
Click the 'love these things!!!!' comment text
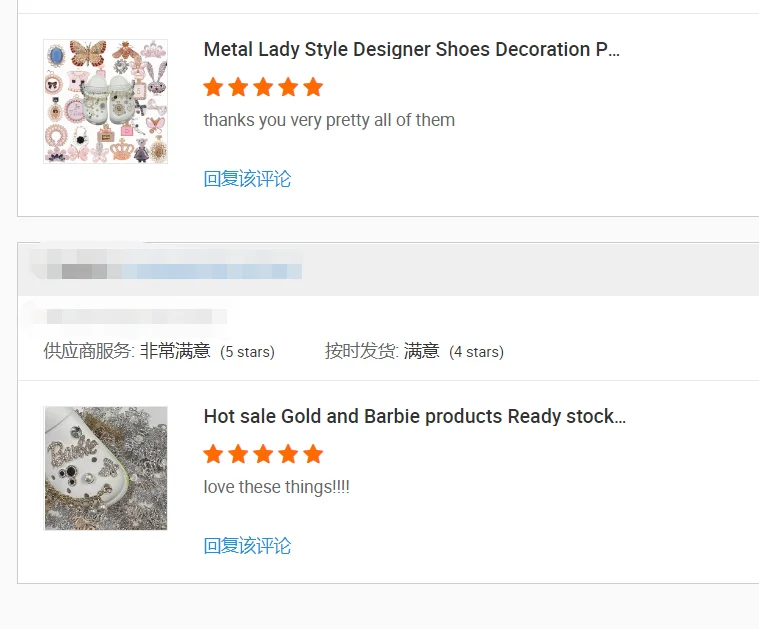(277, 487)
